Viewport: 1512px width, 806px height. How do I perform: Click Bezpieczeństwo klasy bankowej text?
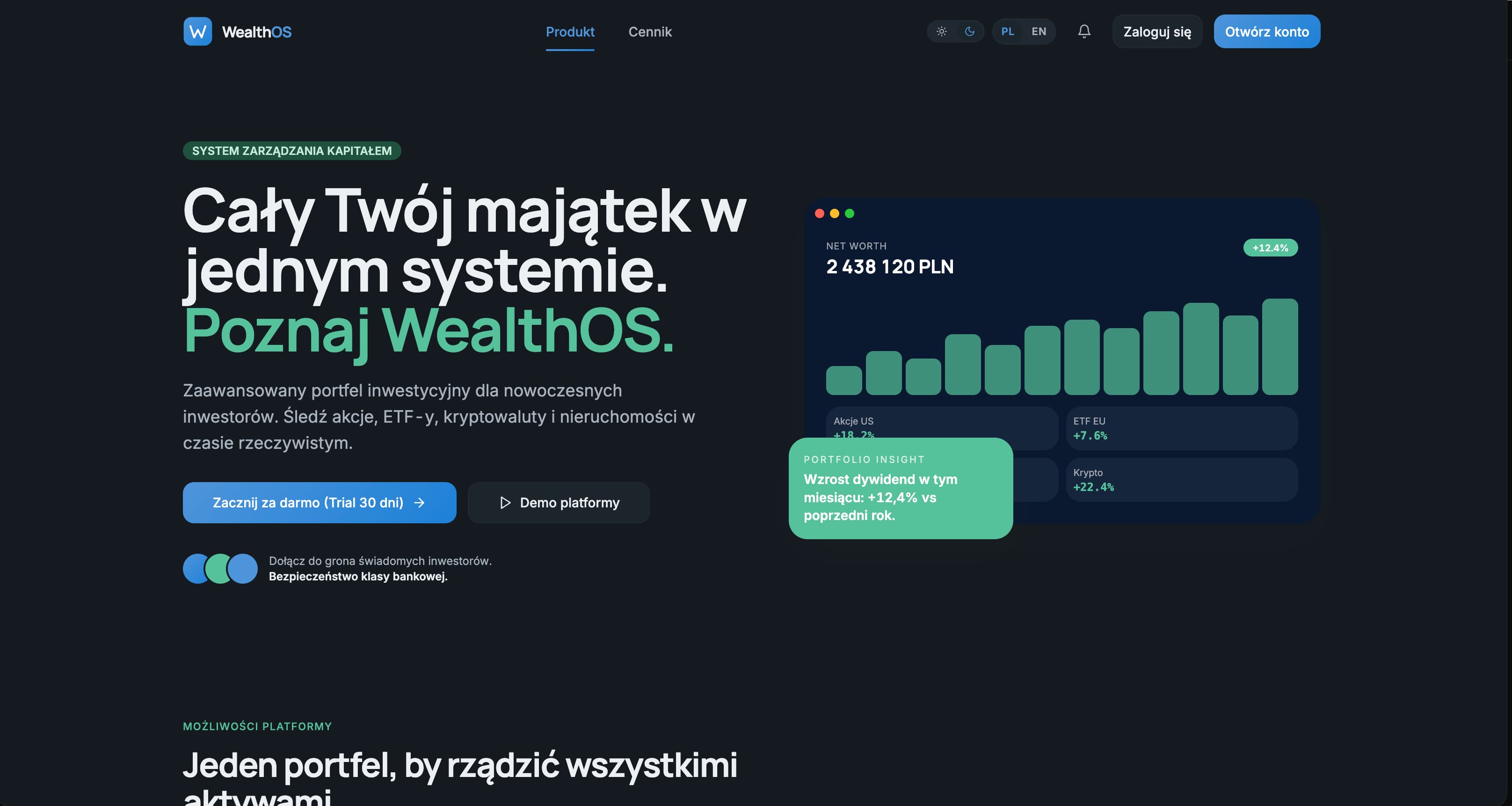click(x=358, y=576)
